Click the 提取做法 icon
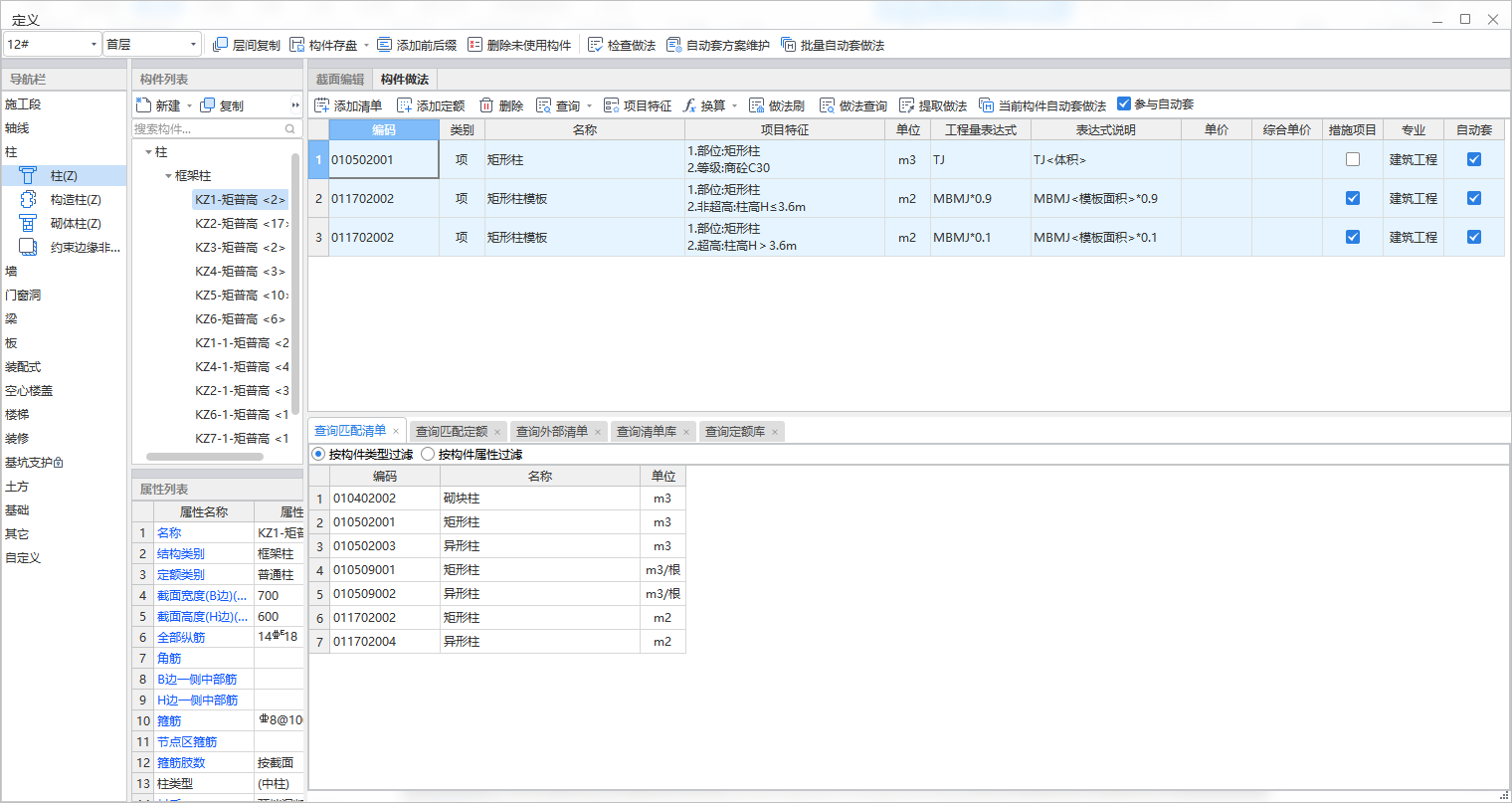 pyautogui.click(x=907, y=105)
